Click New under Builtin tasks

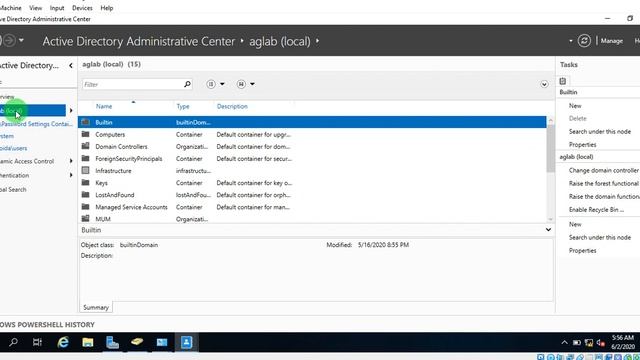(x=575, y=106)
